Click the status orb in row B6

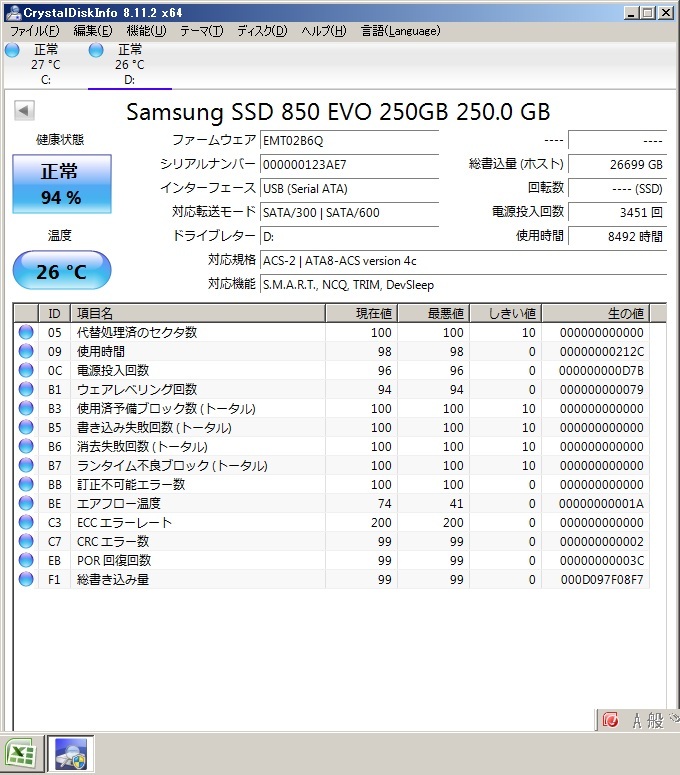tap(26, 446)
